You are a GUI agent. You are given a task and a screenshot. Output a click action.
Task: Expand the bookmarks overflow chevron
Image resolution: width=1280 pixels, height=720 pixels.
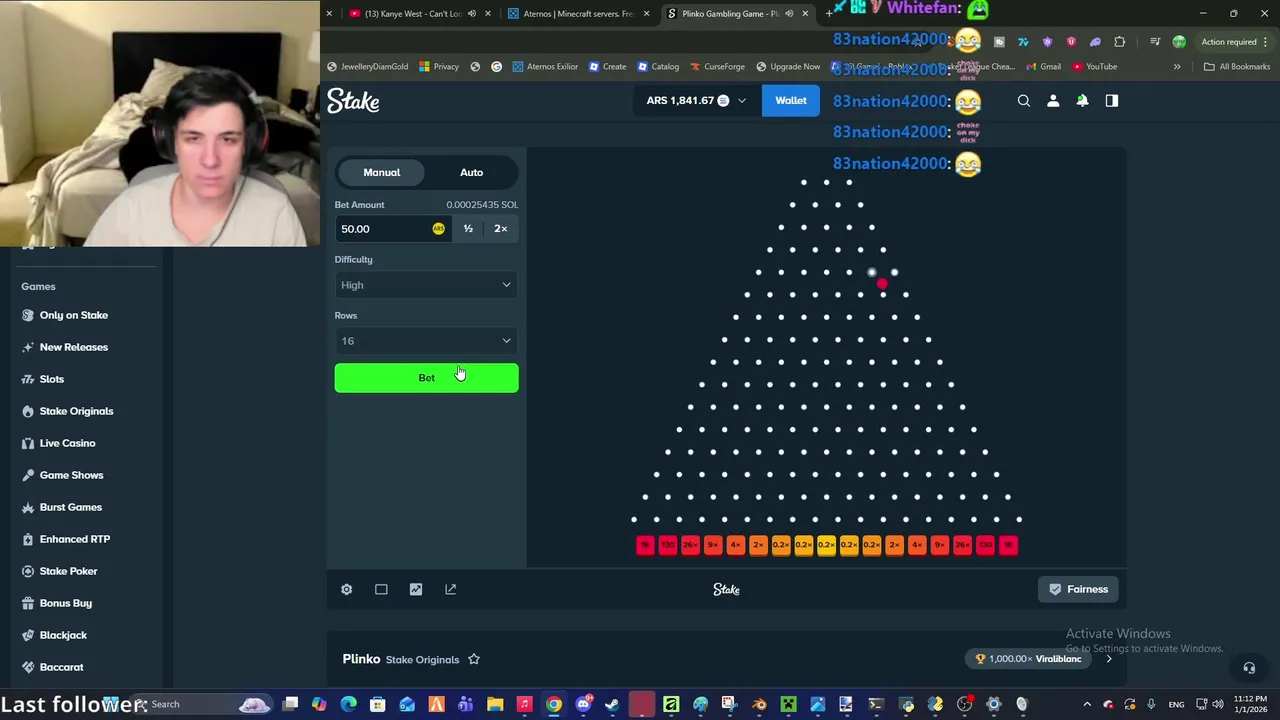click(1177, 67)
